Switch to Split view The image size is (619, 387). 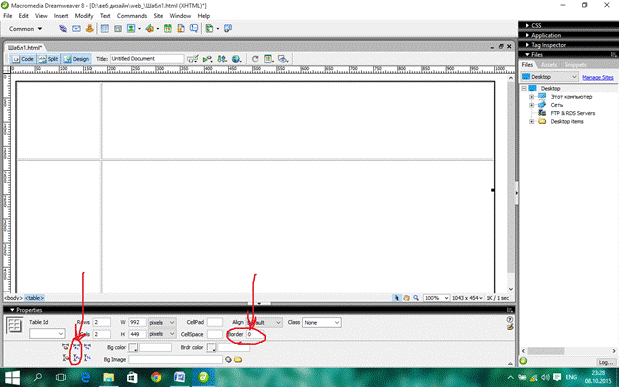pos(48,59)
